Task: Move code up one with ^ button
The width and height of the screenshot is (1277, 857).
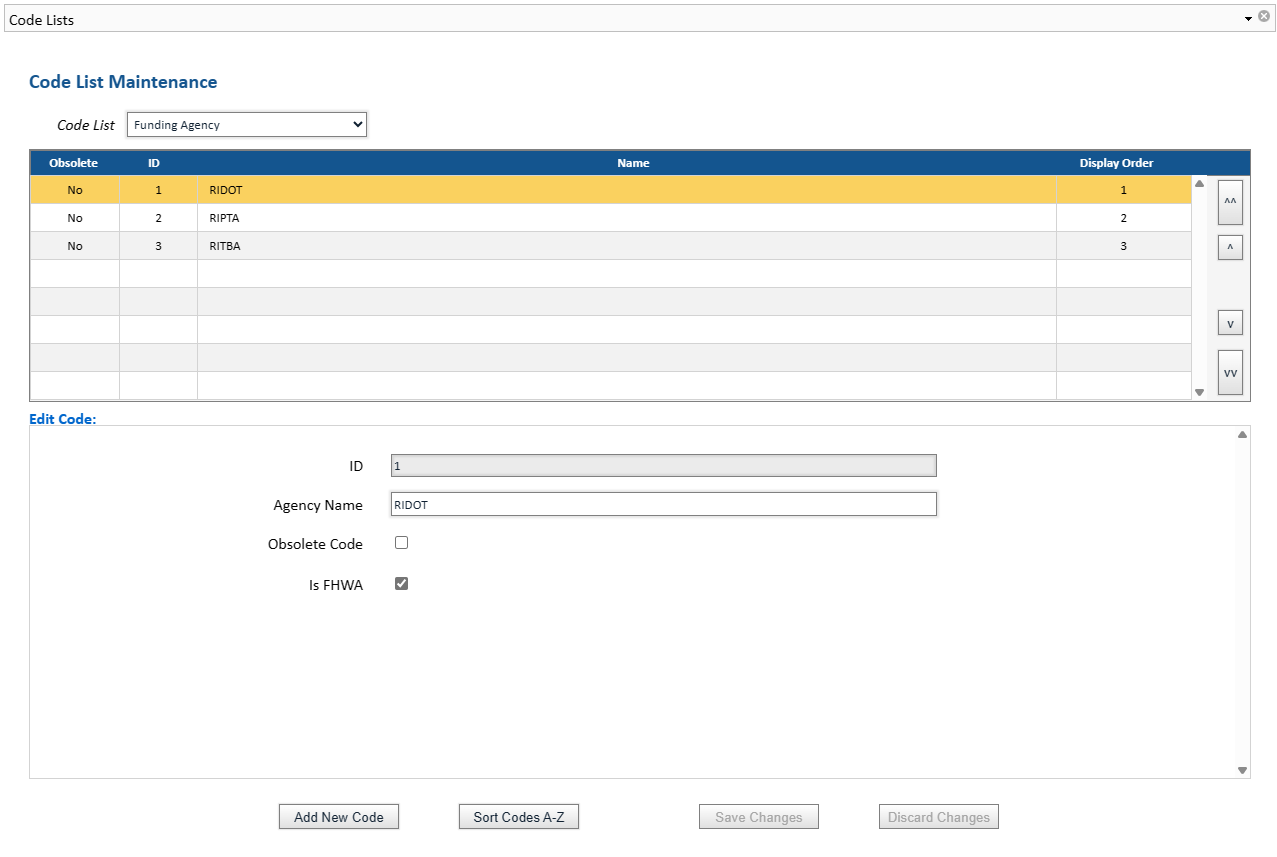Action: point(1230,247)
